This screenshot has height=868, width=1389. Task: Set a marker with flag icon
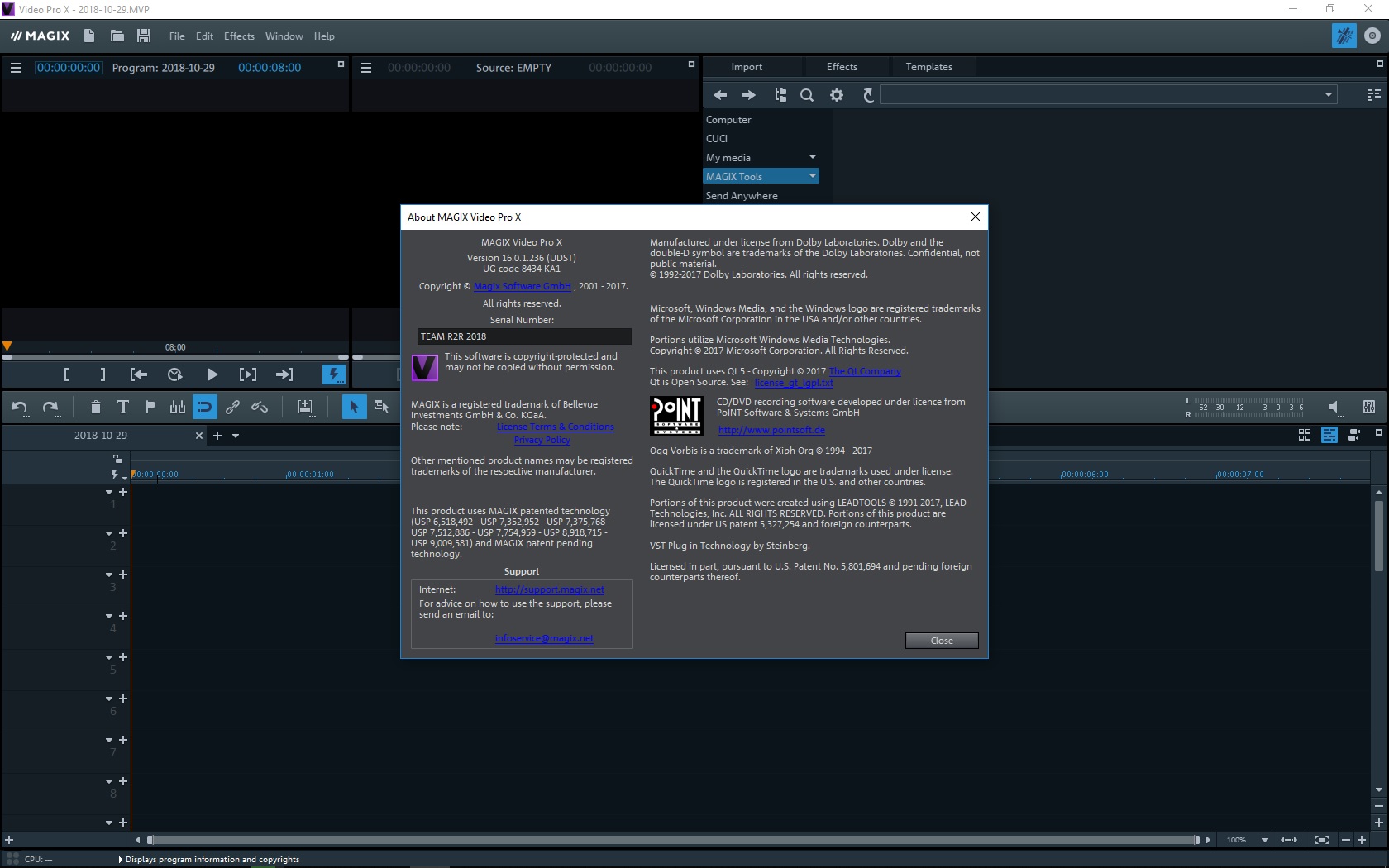pyautogui.click(x=150, y=407)
